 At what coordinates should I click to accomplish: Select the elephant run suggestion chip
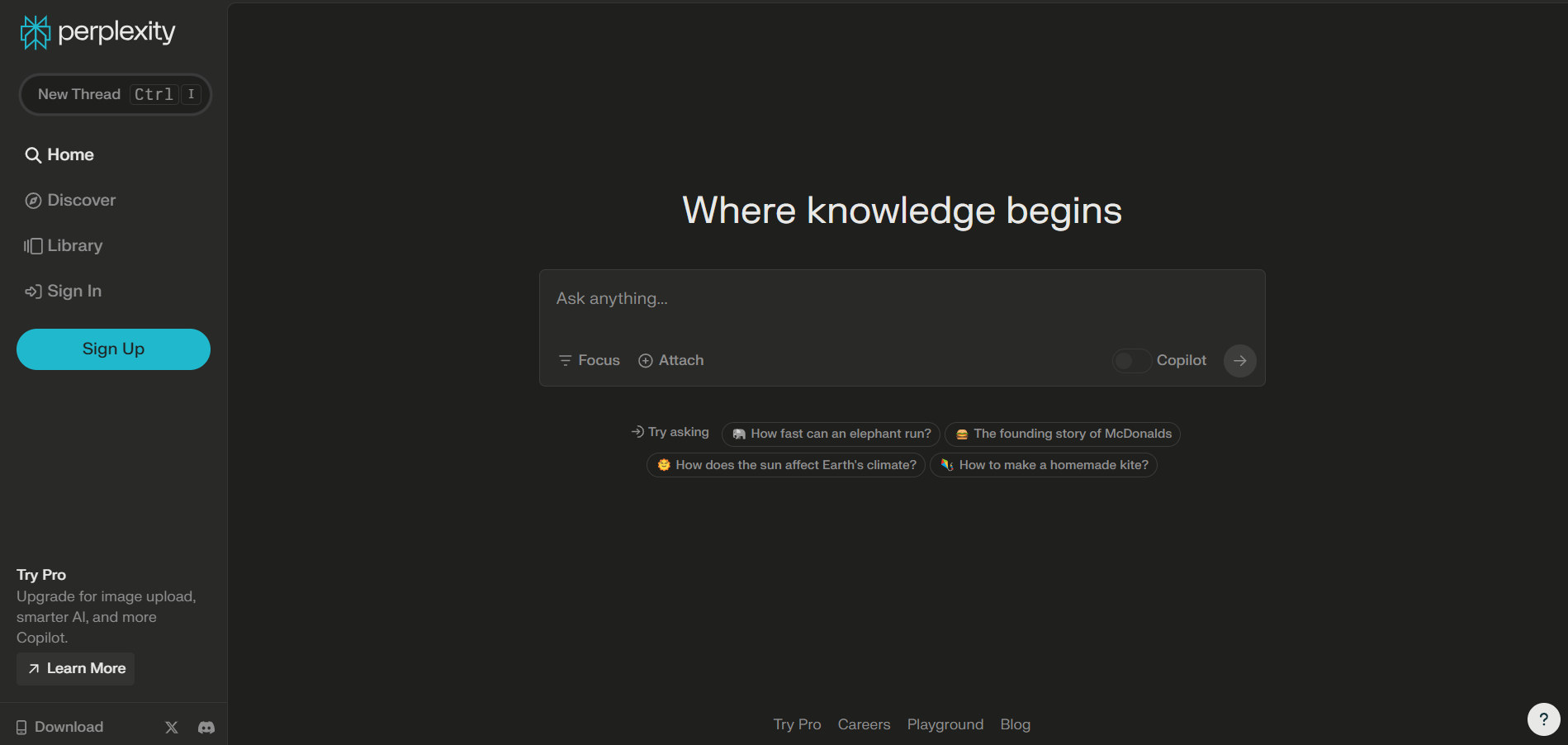point(830,434)
